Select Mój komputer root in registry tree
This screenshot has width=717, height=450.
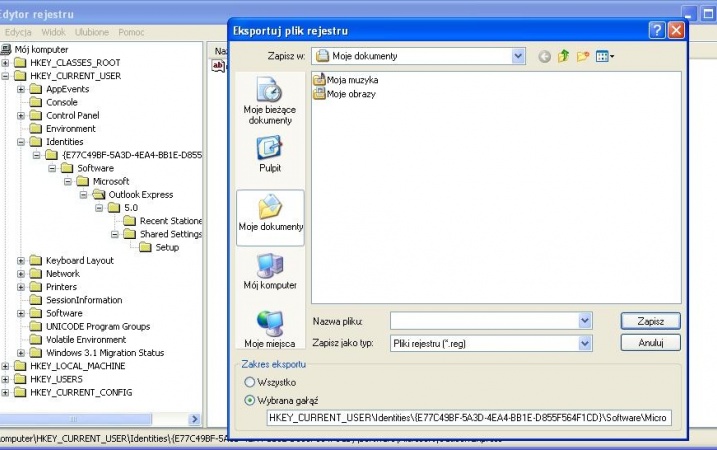41,49
